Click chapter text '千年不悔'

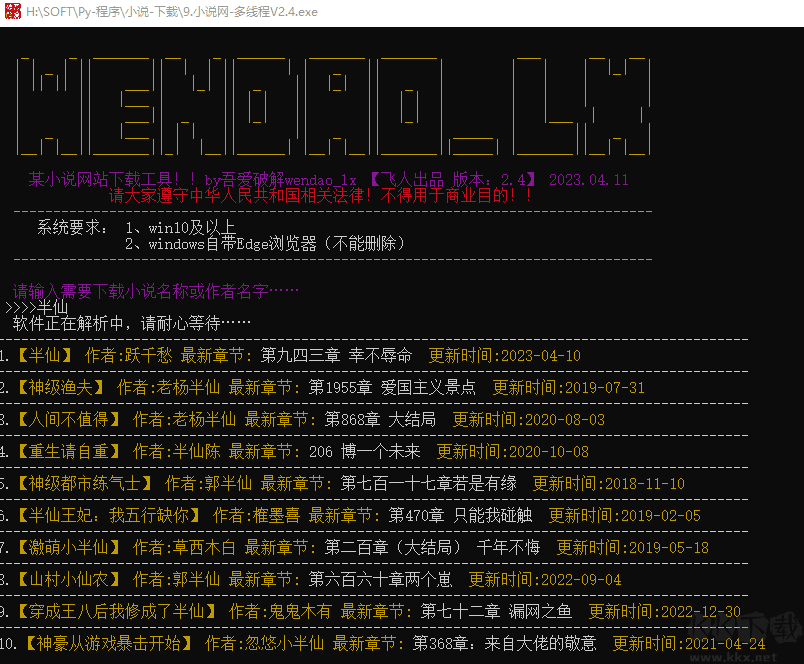[x=509, y=547]
